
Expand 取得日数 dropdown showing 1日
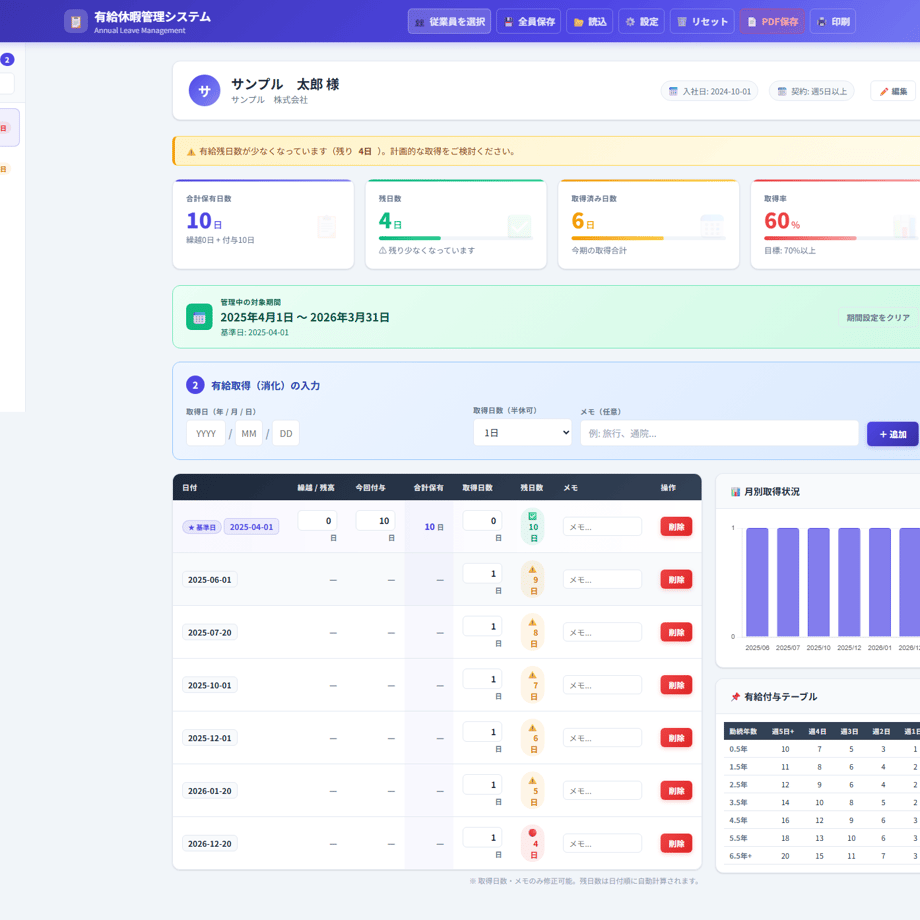(x=522, y=433)
